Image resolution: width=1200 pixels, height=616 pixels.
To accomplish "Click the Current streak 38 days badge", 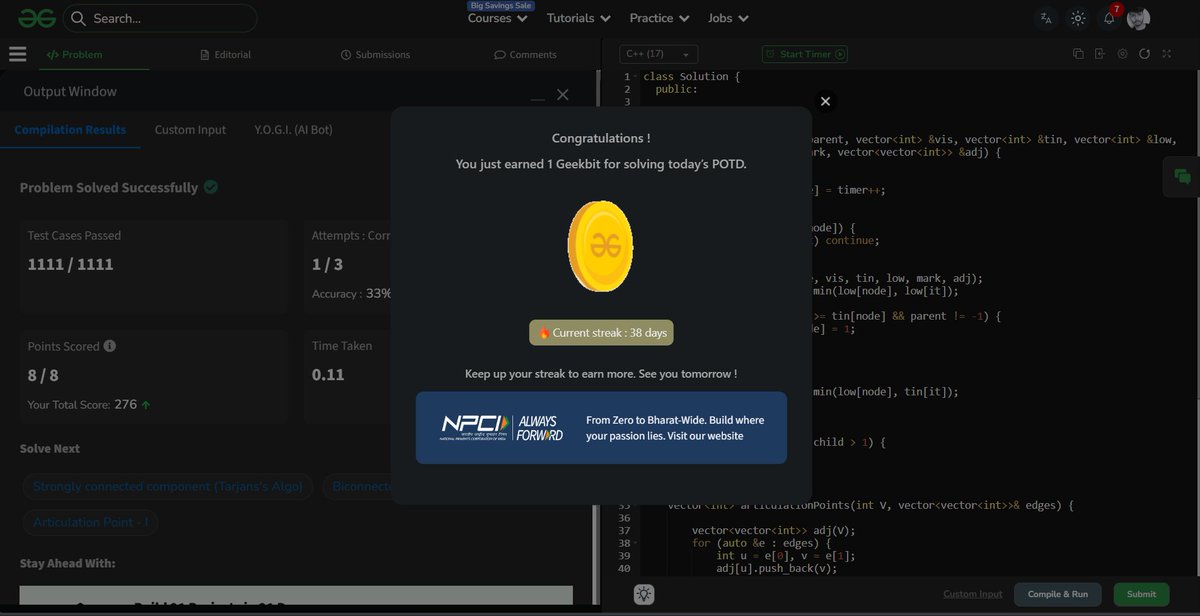I will [602, 333].
